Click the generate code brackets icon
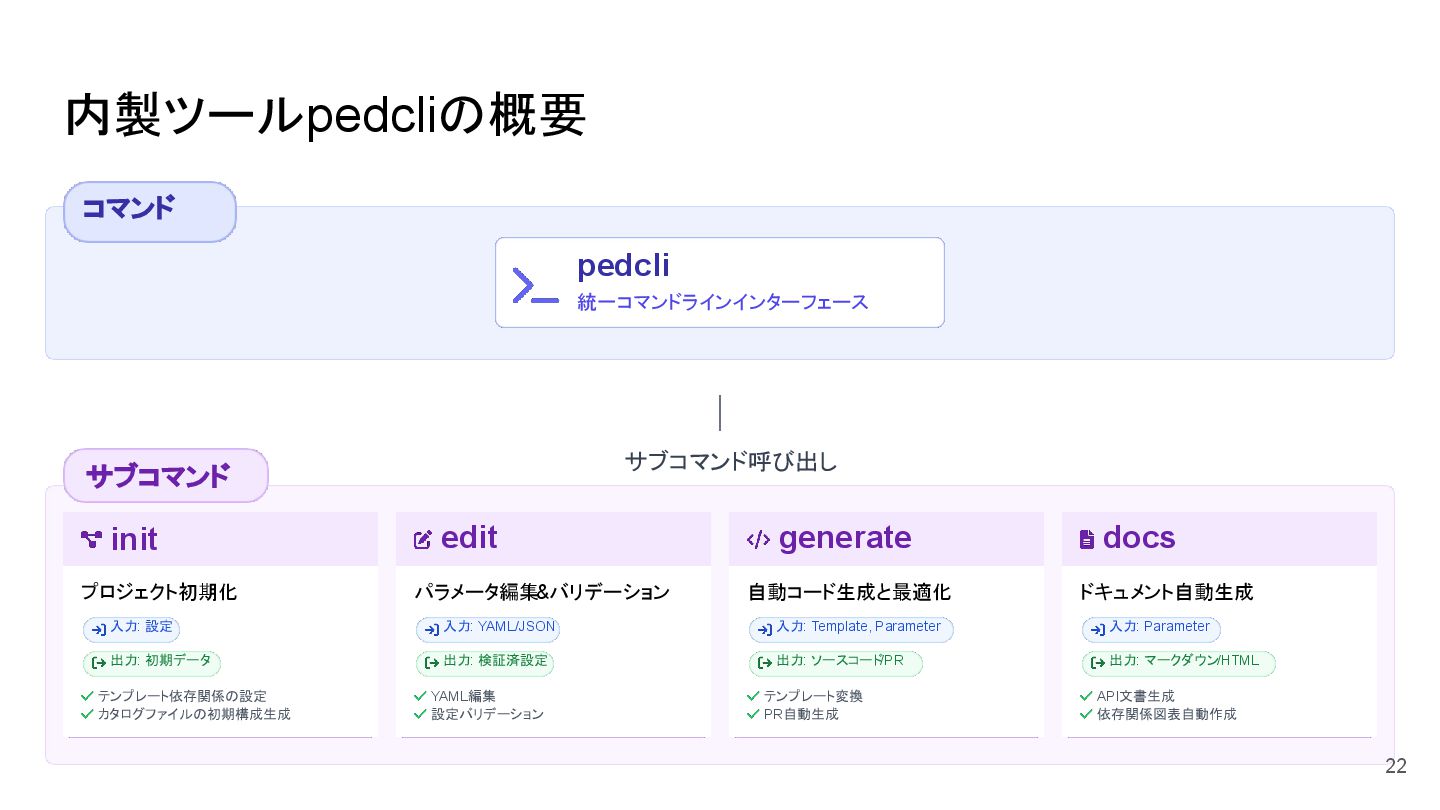The width and height of the screenshot is (1440, 810). [758, 540]
